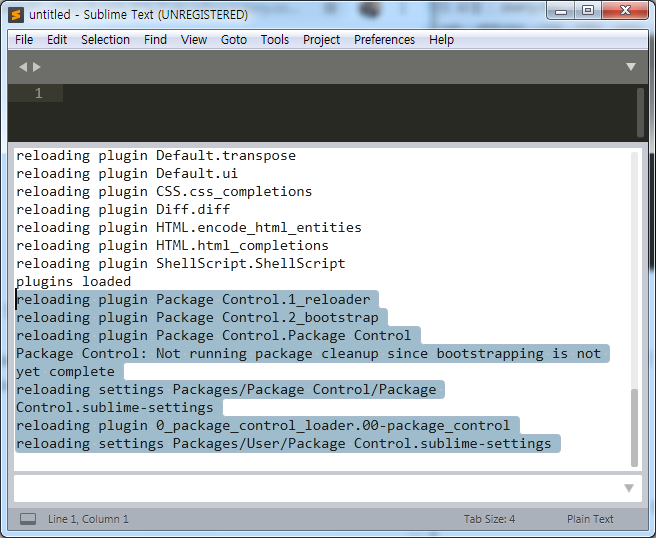The width and height of the screenshot is (656, 538).
Task: Go to previous tab with left arrow
Action: (x=23, y=67)
